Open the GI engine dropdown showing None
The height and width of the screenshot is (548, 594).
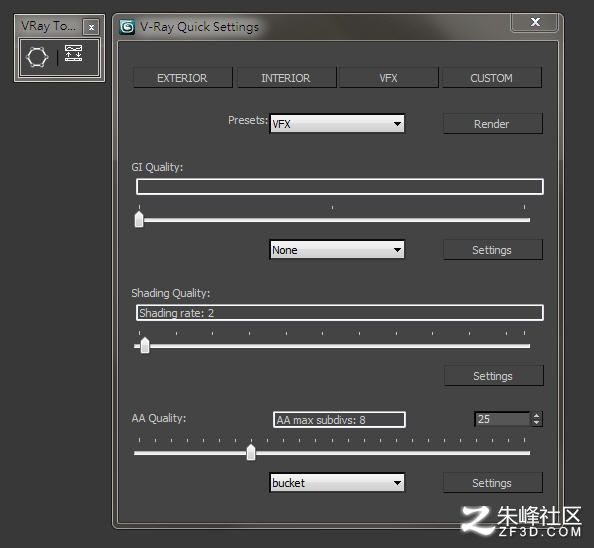tap(337, 250)
